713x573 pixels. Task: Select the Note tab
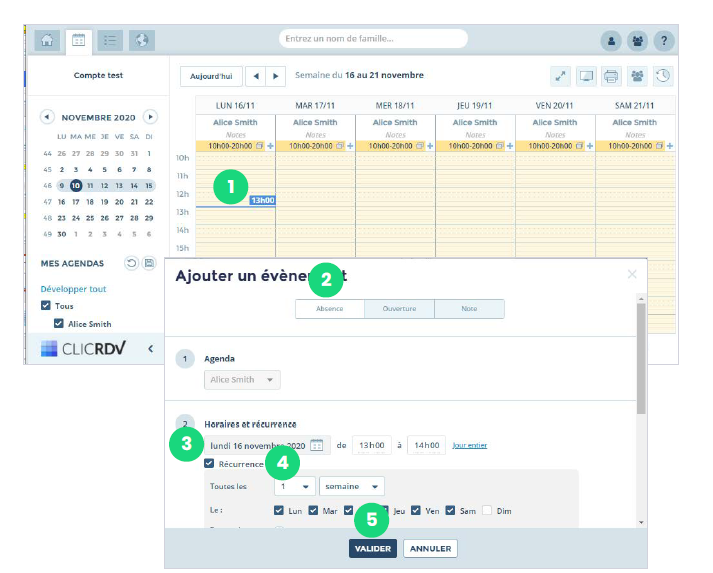[x=469, y=309]
